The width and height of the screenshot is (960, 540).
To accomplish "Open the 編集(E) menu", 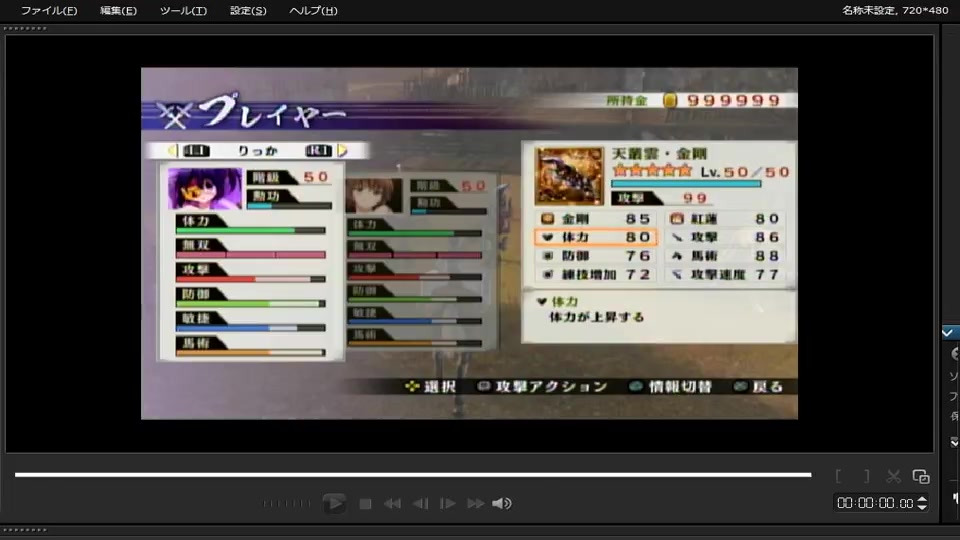I will [118, 10].
